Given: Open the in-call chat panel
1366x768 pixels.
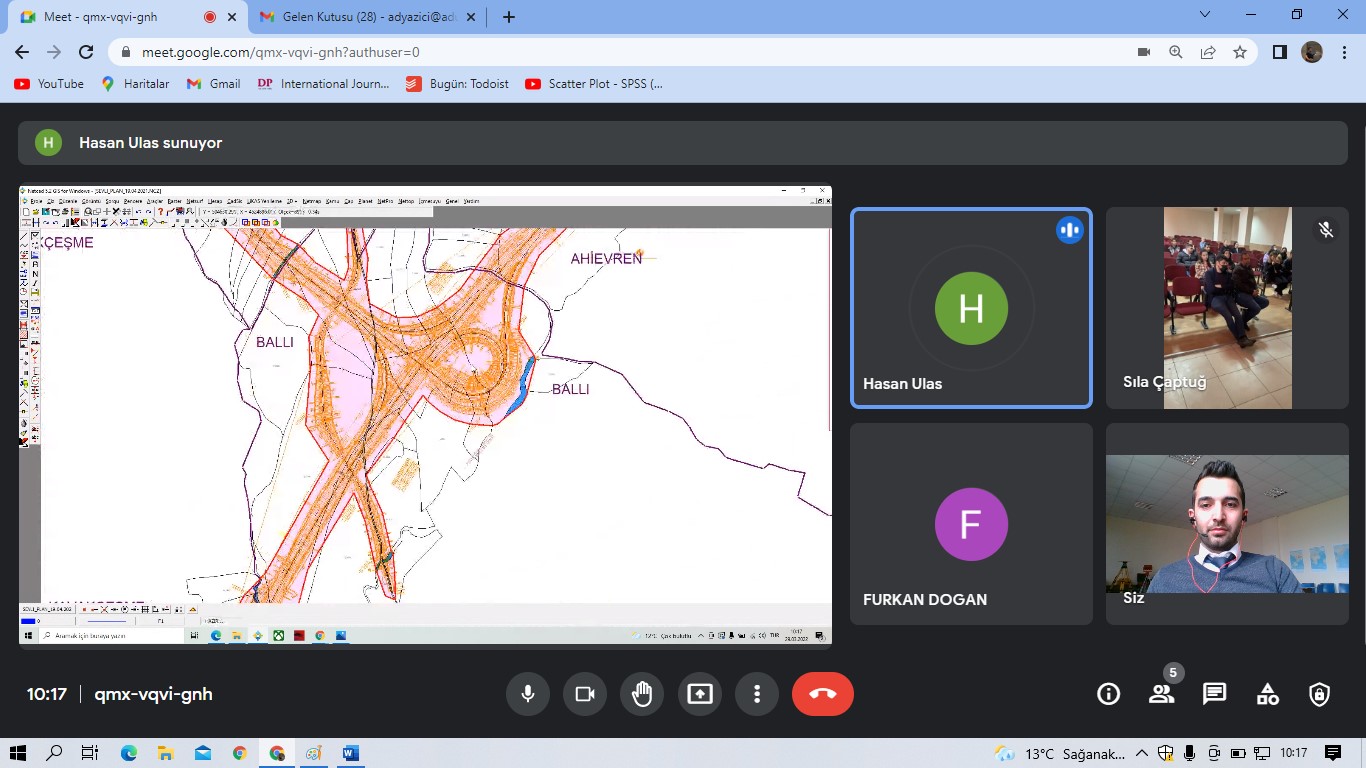Looking at the screenshot, I should click(x=1214, y=694).
